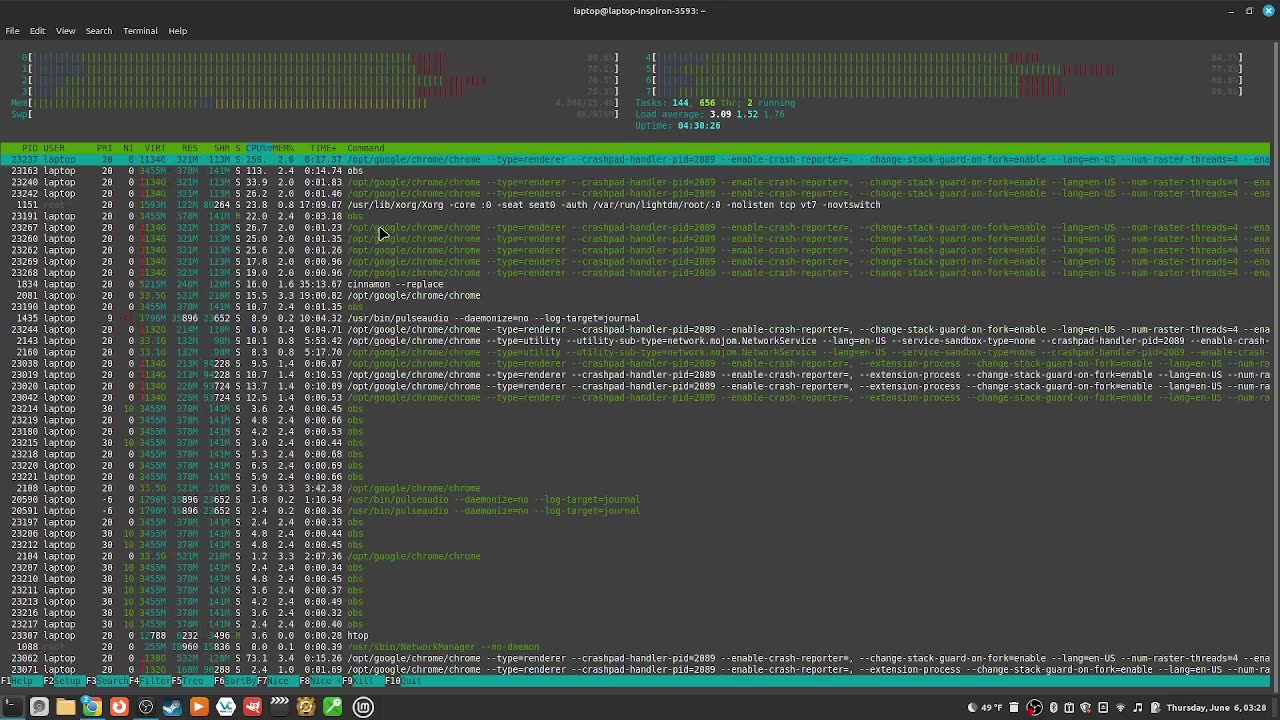Select the obs process row PID 23163

[636, 171]
